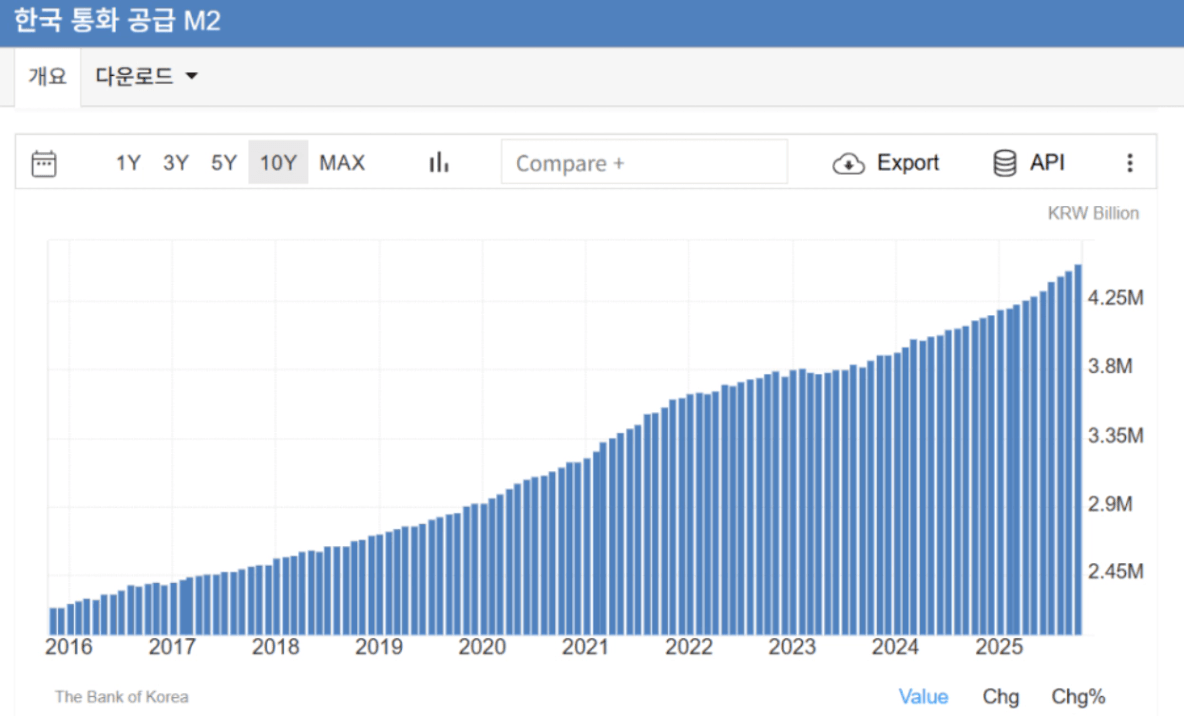Switch chart view to Value
Image resolution: width=1184 pixels, height=716 pixels.
tap(923, 697)
